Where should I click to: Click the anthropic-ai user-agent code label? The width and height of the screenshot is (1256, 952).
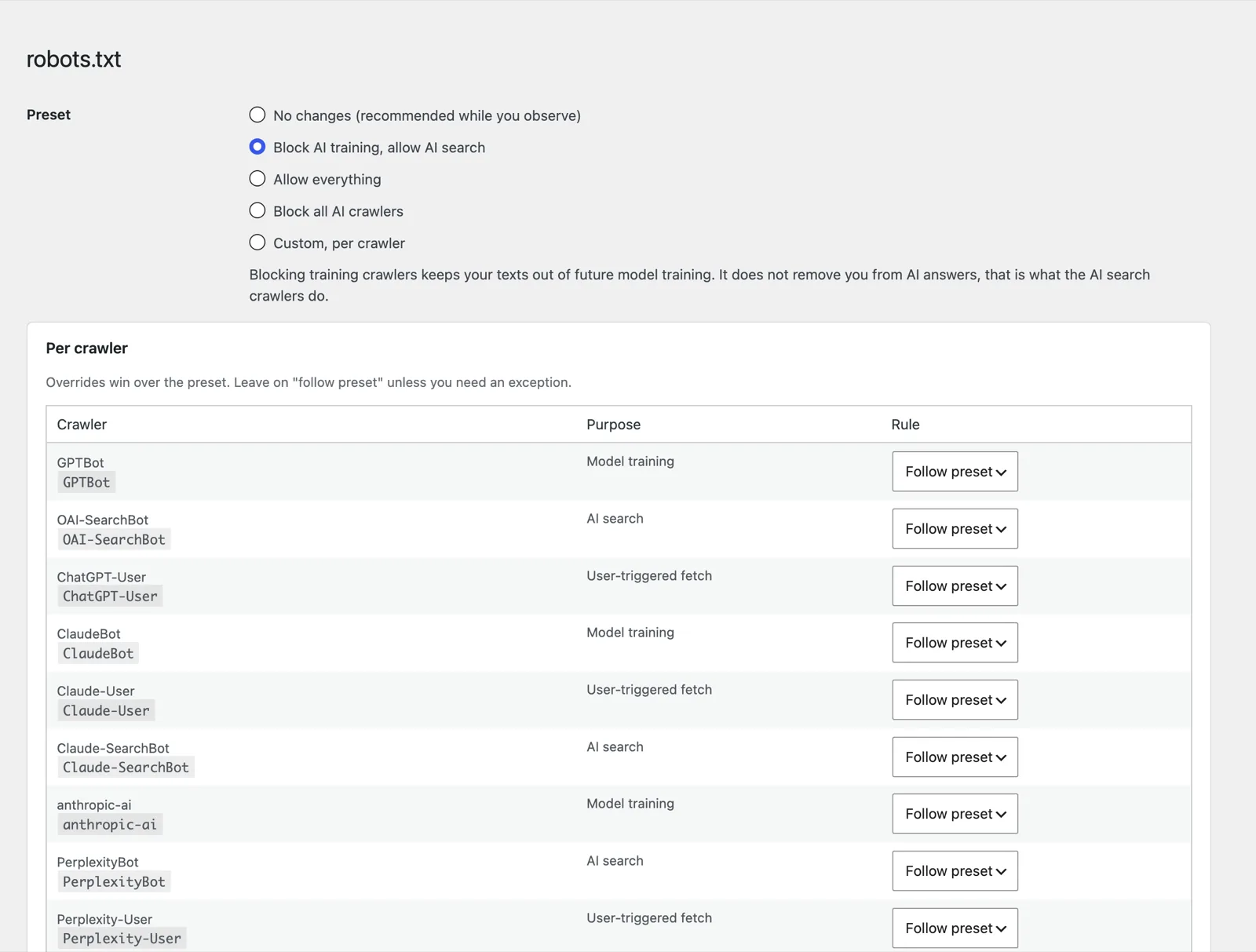click(x=110, y=825)
